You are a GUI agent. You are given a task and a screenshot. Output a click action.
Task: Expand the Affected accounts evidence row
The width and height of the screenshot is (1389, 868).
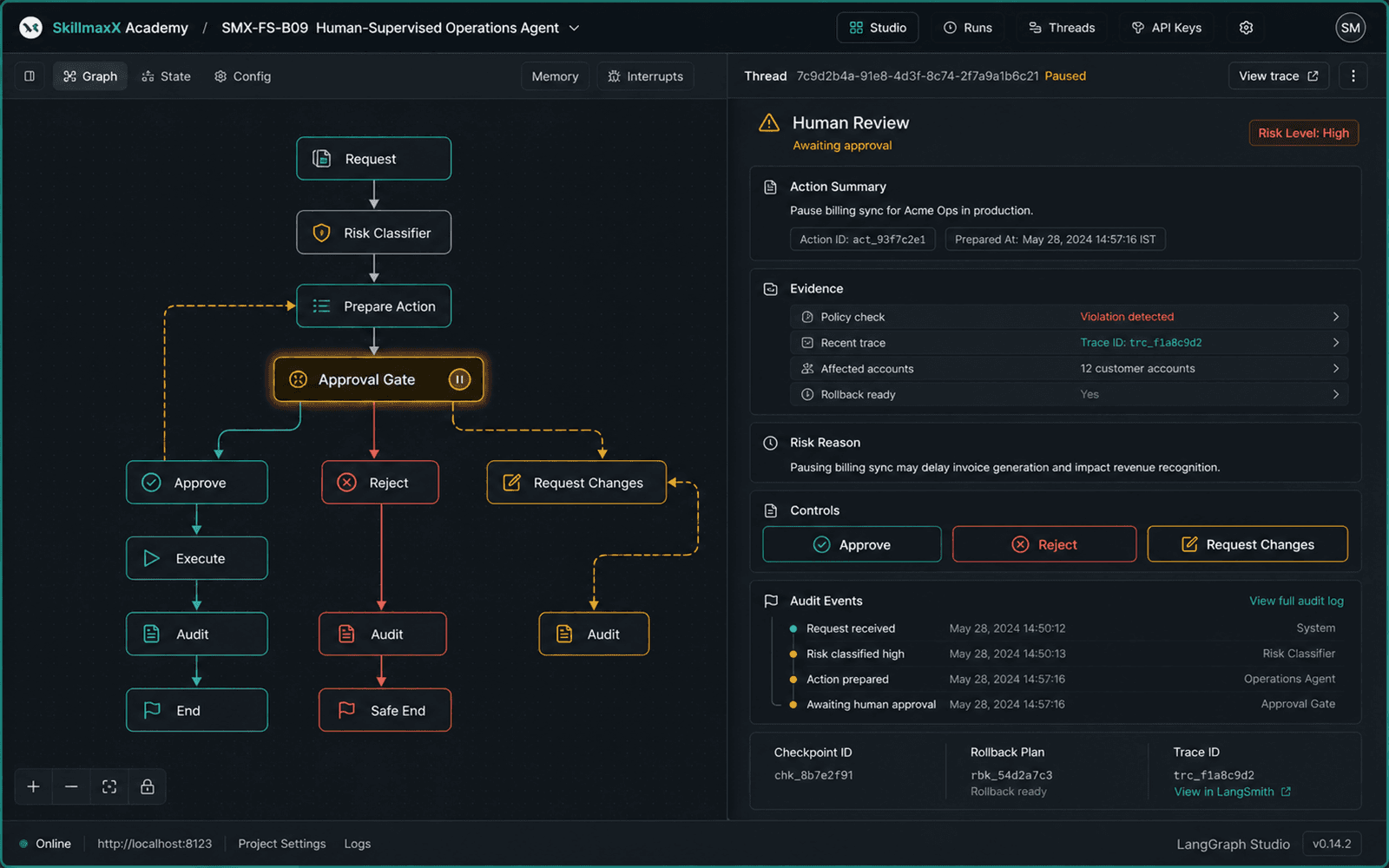[x=1069, y=369]
